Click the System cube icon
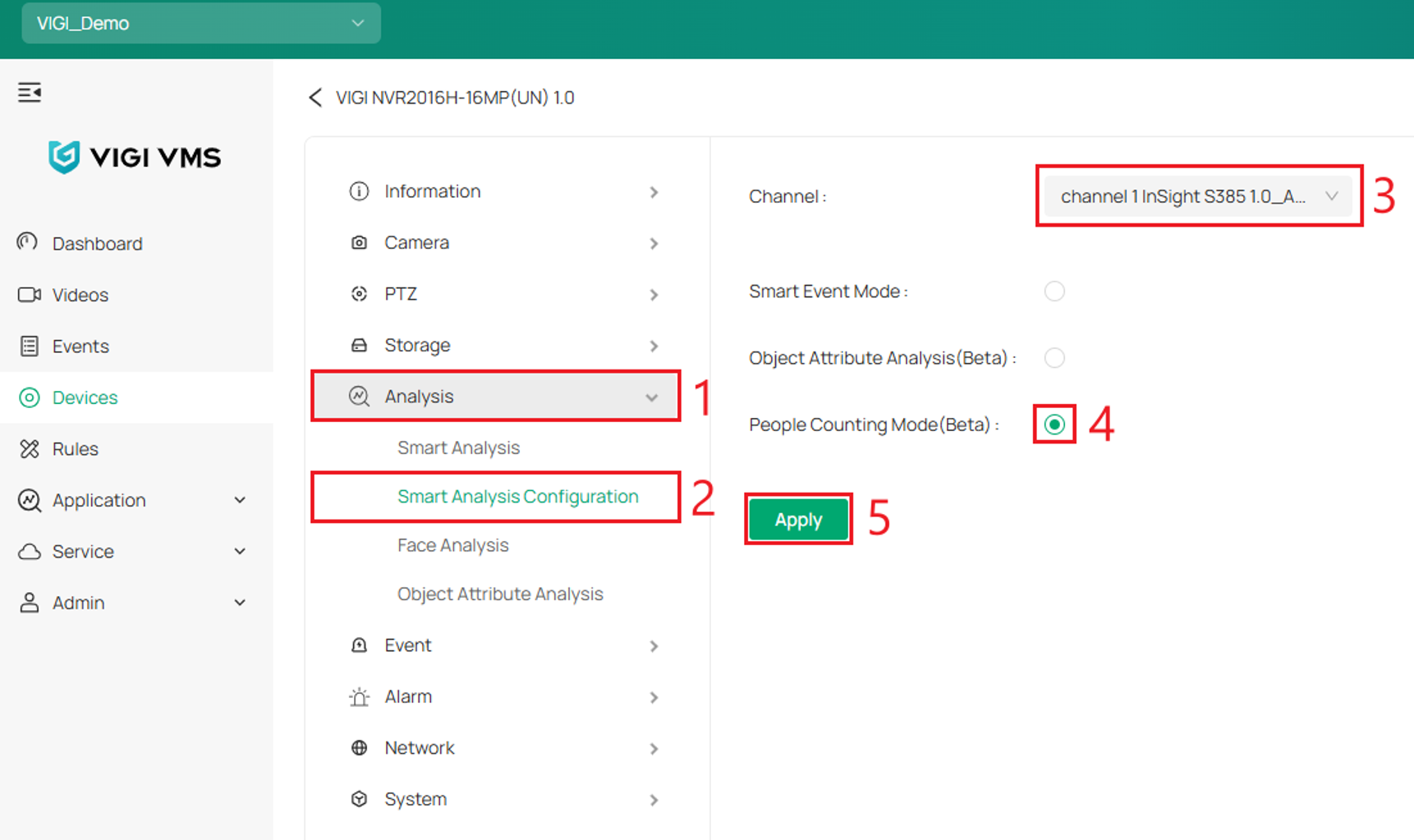 tap(359, 799)
